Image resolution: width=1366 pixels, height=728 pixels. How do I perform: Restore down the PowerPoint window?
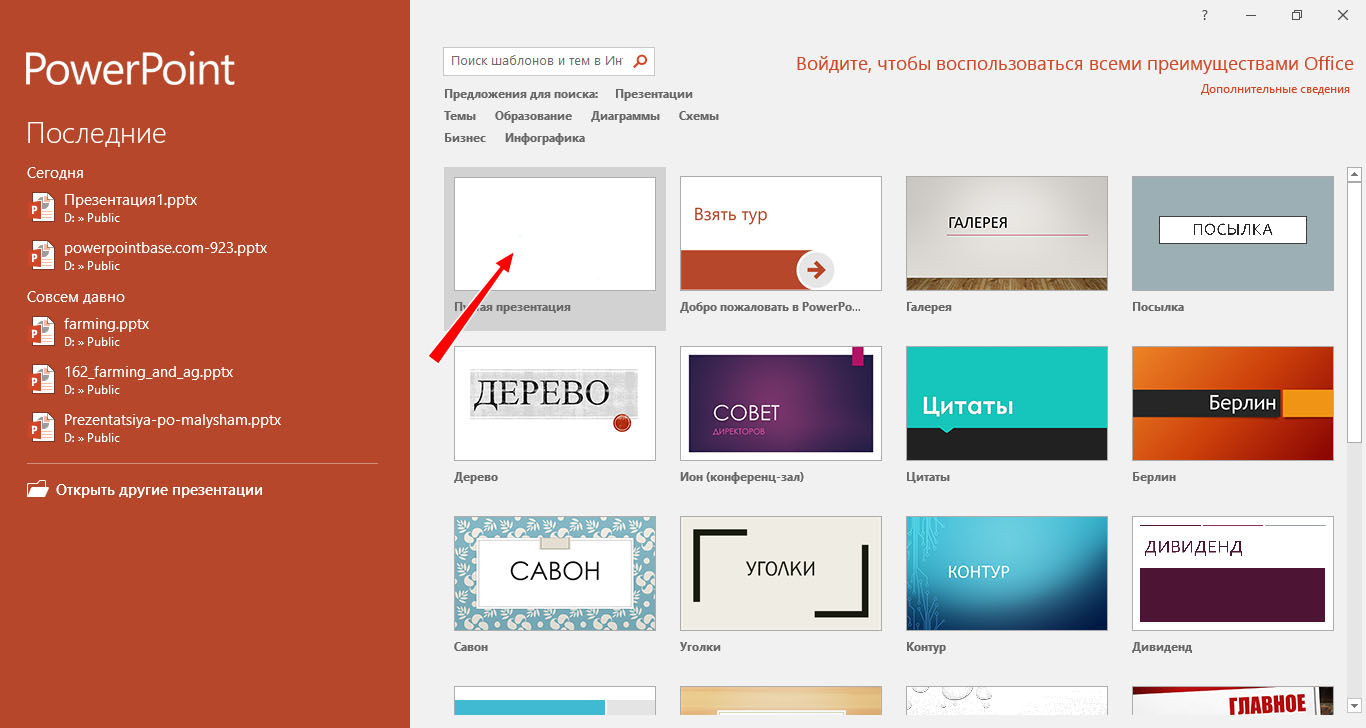[x=1297, y=15]
